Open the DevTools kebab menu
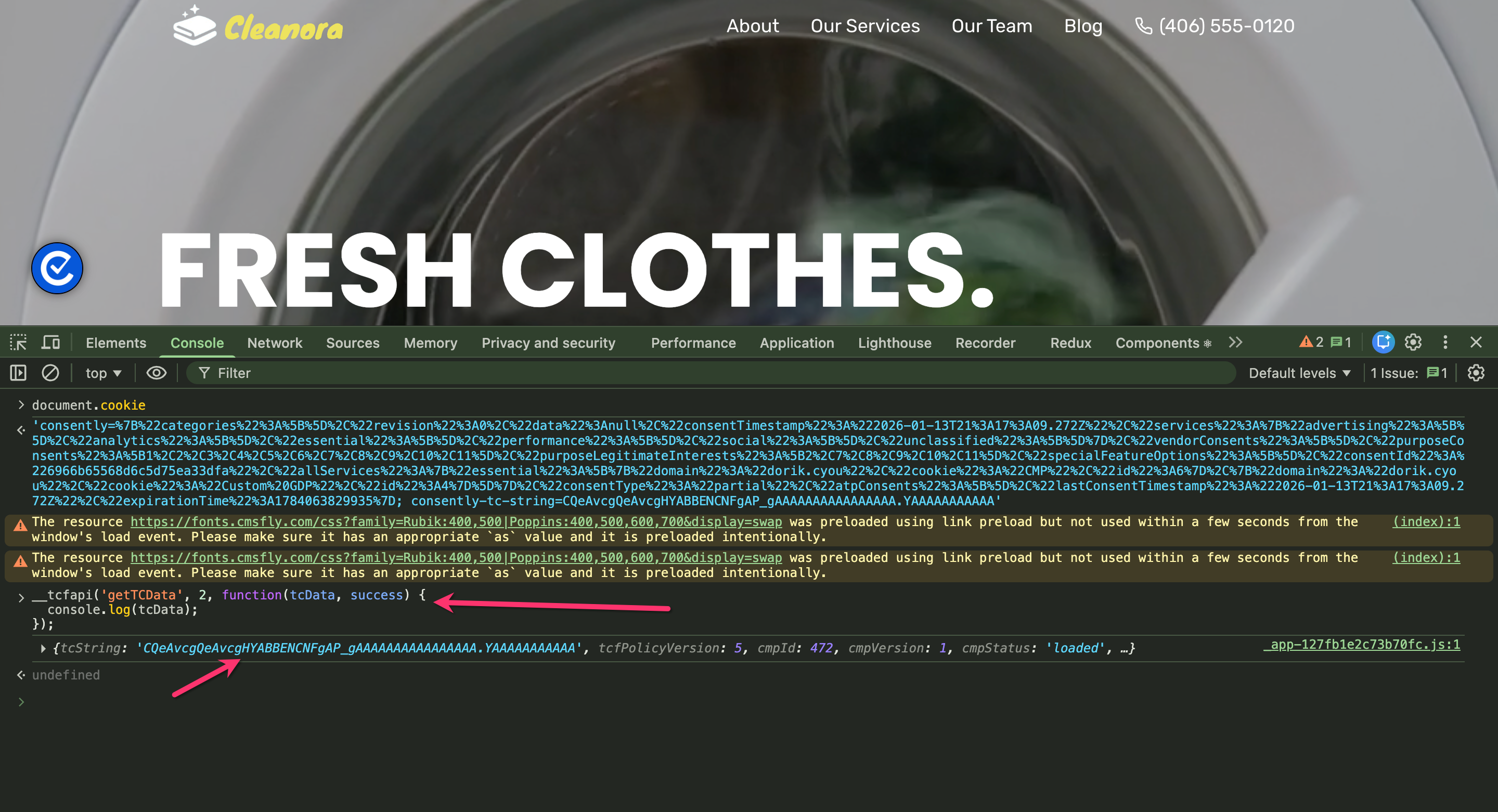The width and height of the screenshot is (1498, 812). 1445,343
